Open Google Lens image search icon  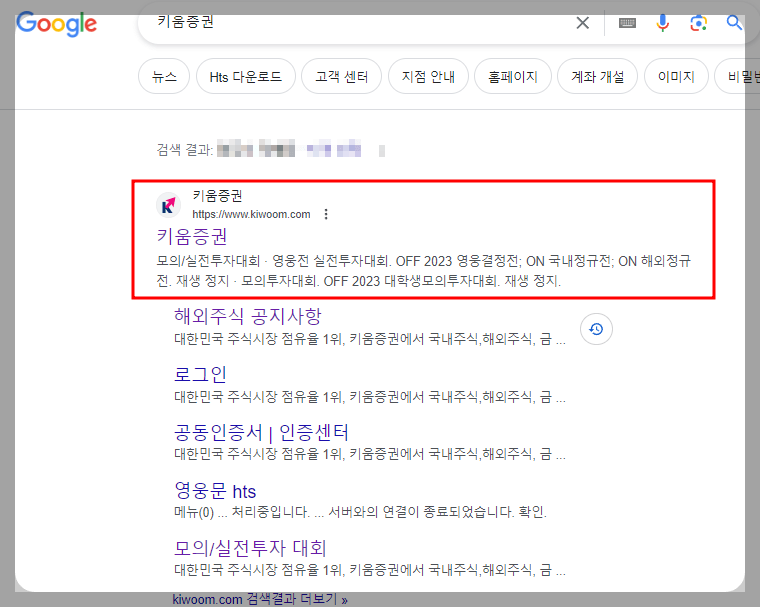click(698, 23)
